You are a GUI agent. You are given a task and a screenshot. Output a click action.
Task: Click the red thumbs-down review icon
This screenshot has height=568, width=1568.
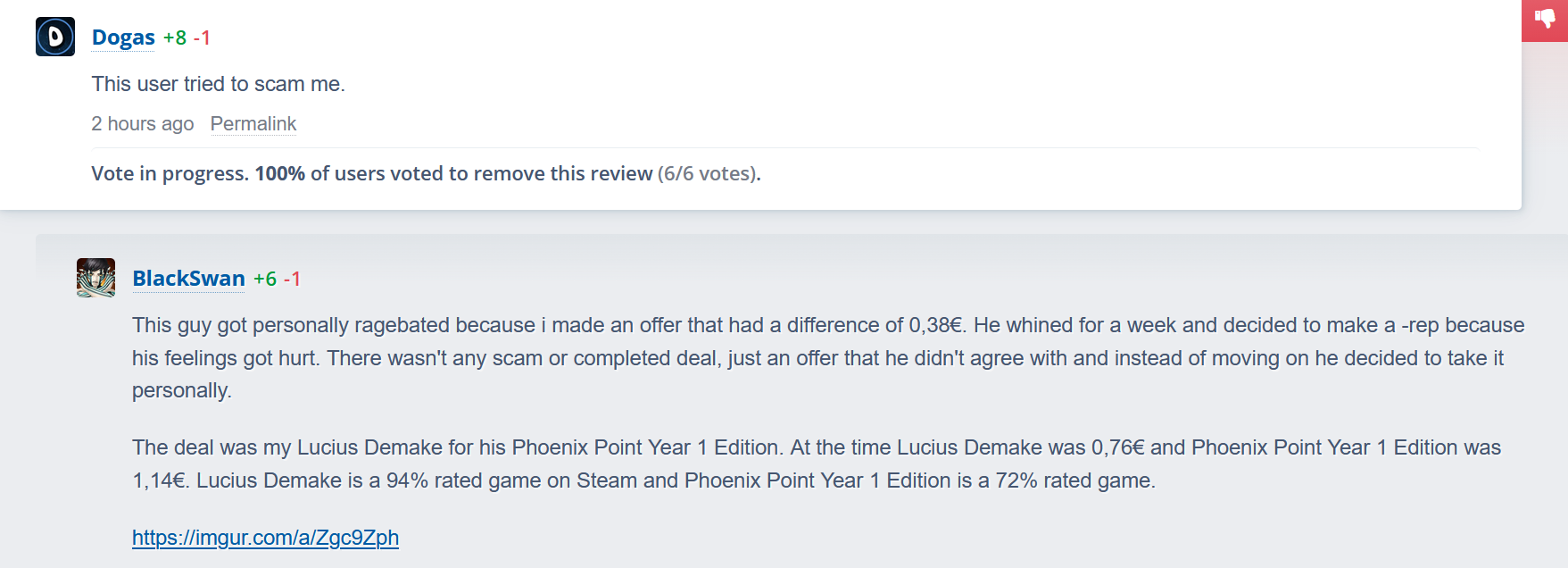(x=1545, y=19)
